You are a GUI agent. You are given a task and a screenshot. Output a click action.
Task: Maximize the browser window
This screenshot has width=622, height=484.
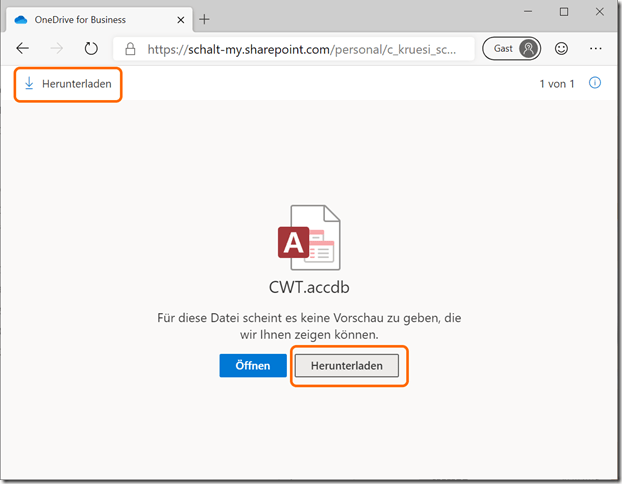[x=564, y=12]
